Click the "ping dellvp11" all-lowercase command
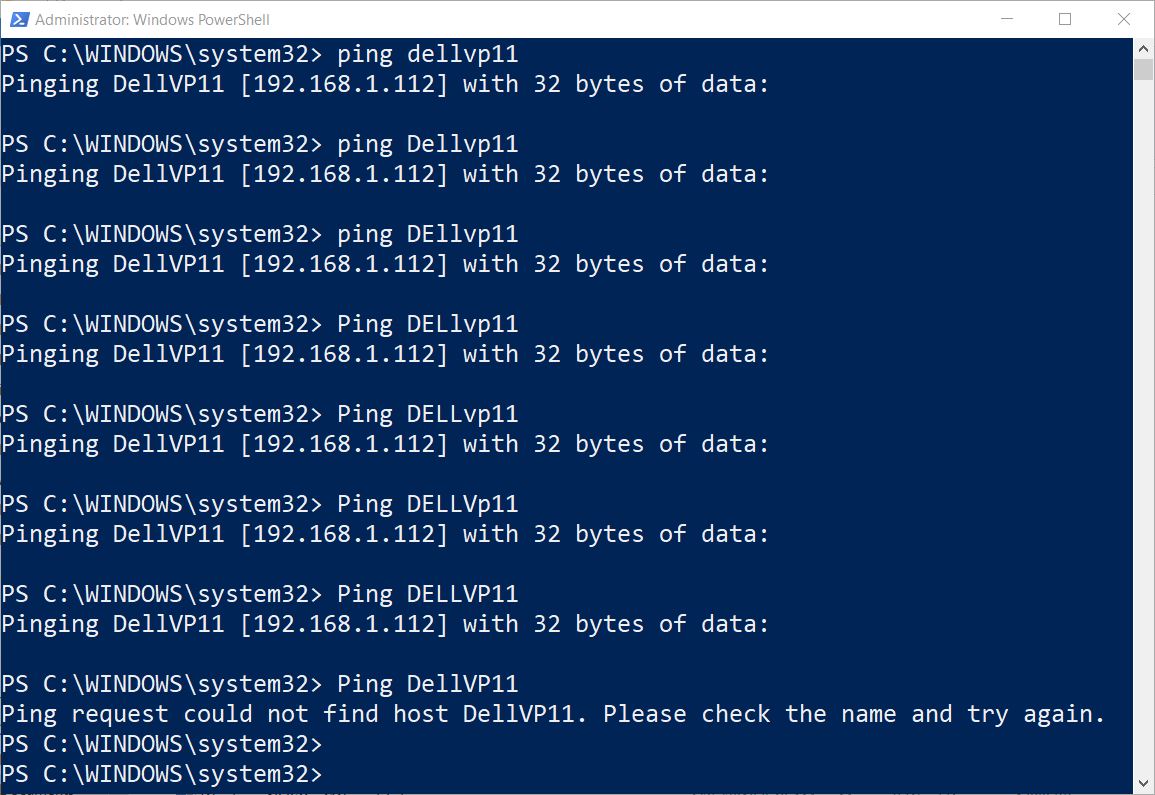Viewport: 1155px width, 795px height. tap(427, 54)
